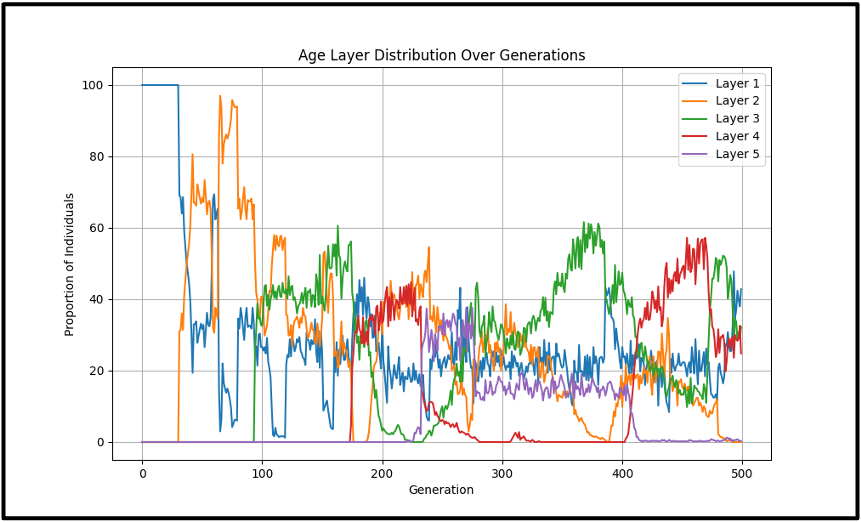
Task: Click the y-axis tick label 20
Action: point(97,371)
